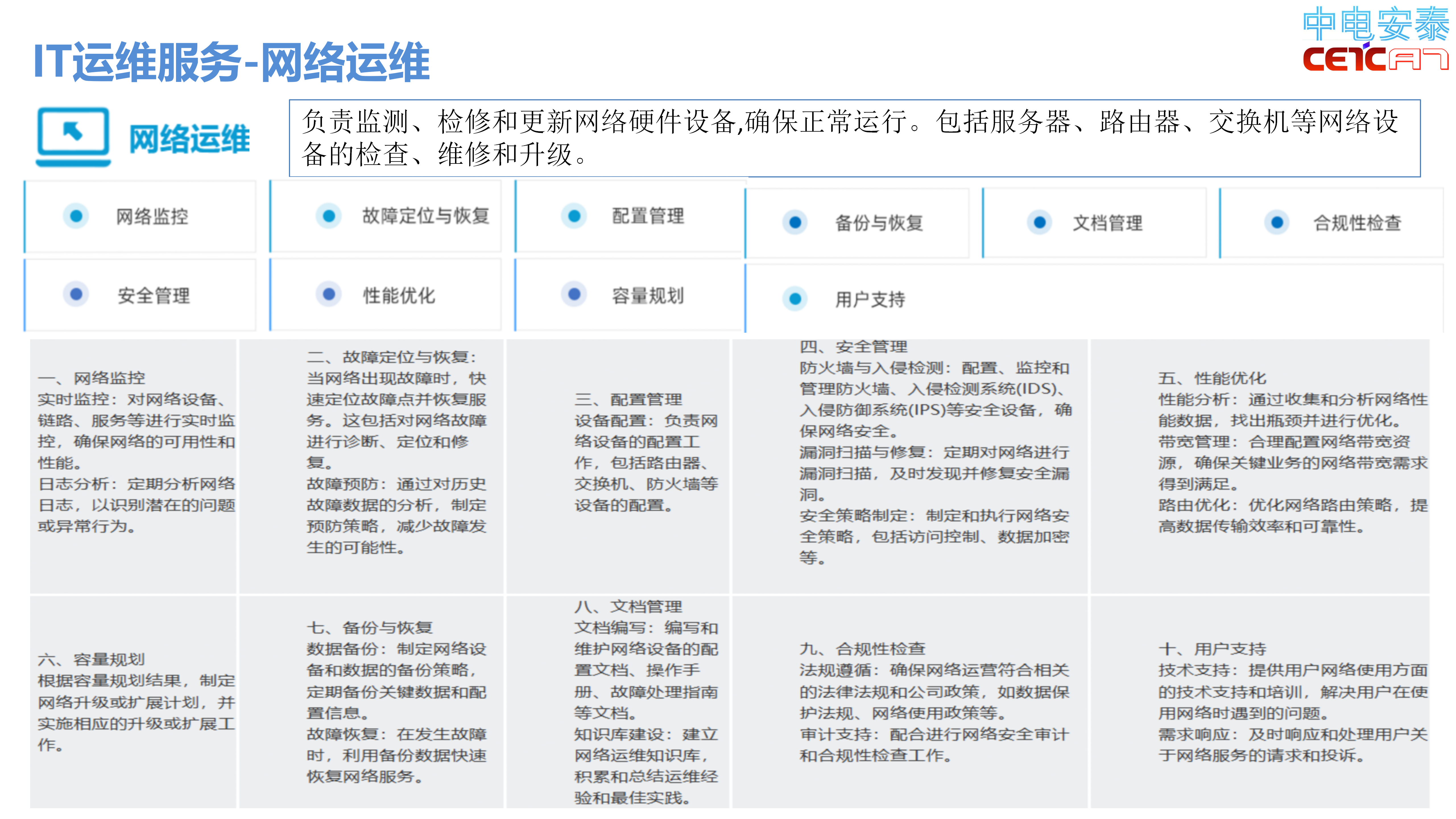Click the 用户支持 label
The height and width of the screenshot is (819, 1456).
[x=870, y=299]
